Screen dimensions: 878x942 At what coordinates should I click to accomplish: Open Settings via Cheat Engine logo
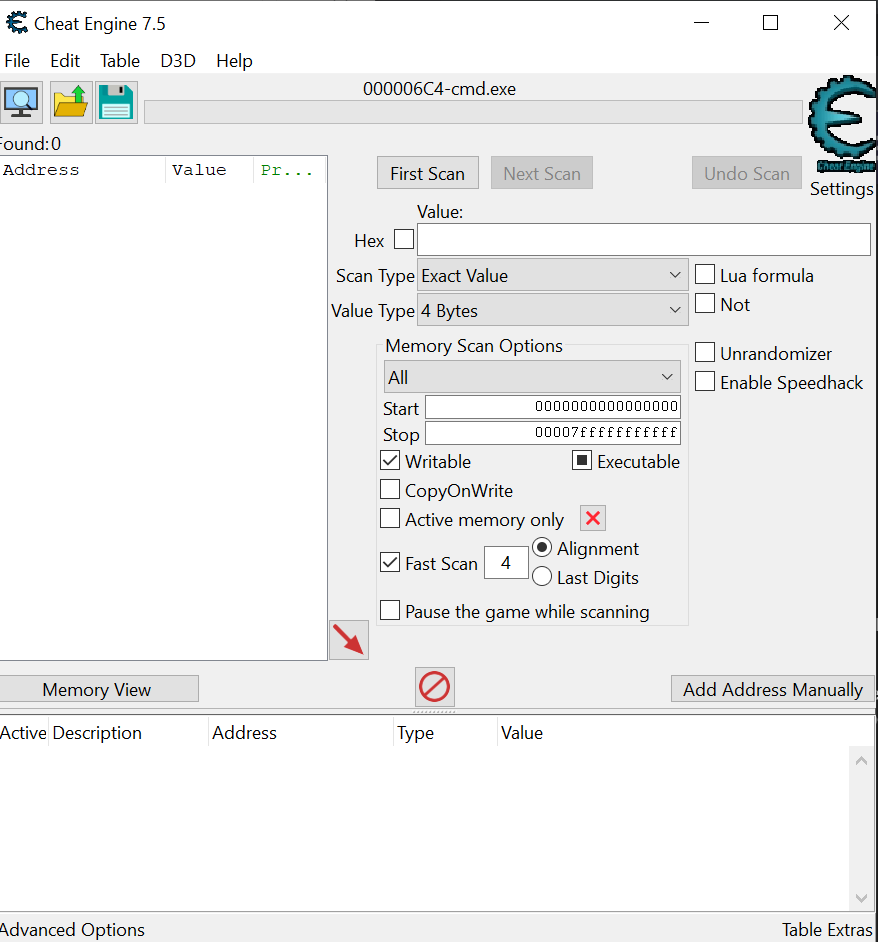(x=843, y=123)
